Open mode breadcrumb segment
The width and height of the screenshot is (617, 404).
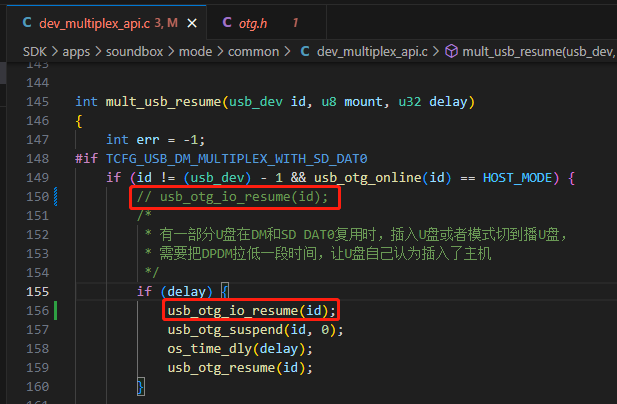coord(195,52)
